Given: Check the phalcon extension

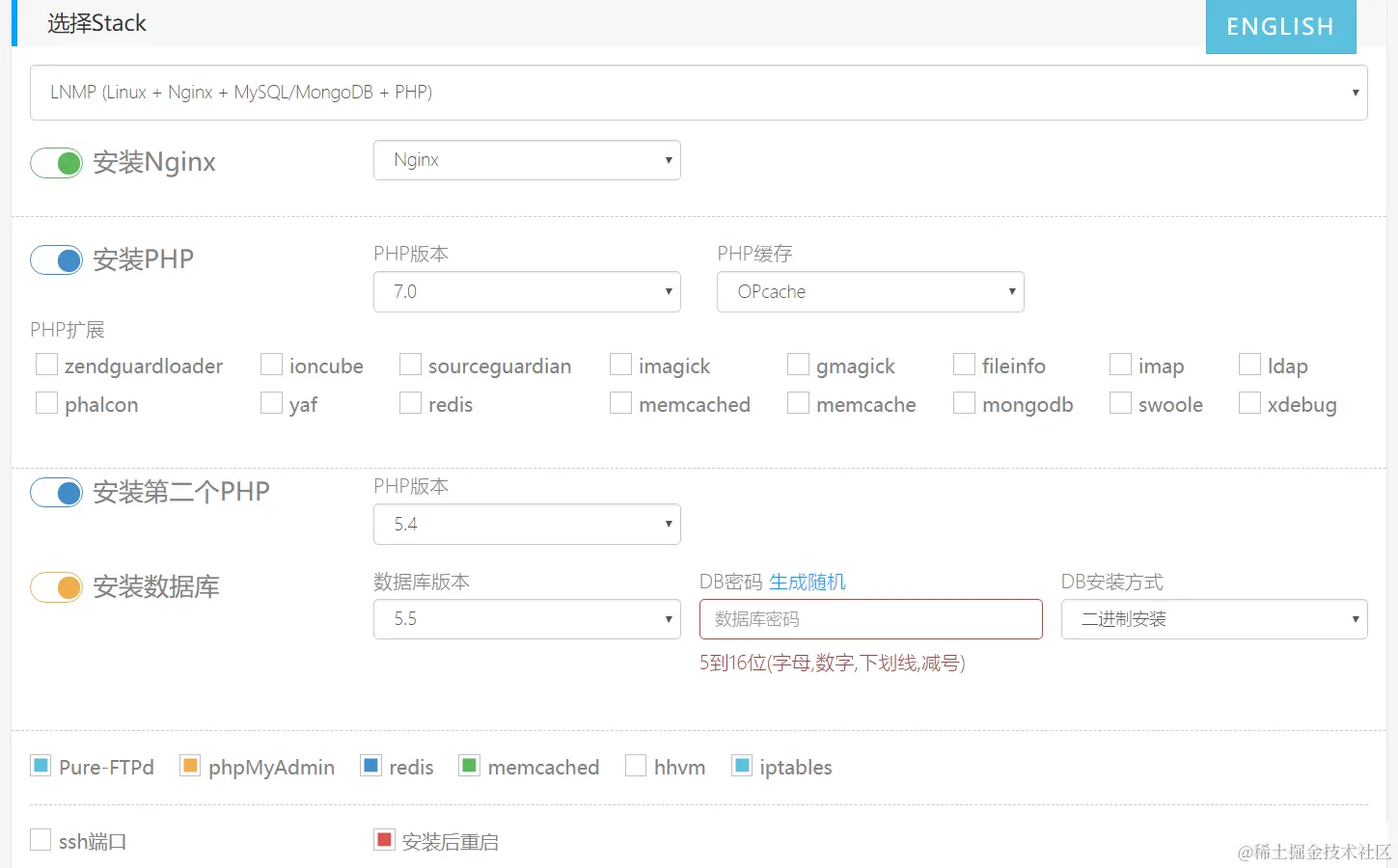Looking at the screenshot, I should (x=46, y=402).
